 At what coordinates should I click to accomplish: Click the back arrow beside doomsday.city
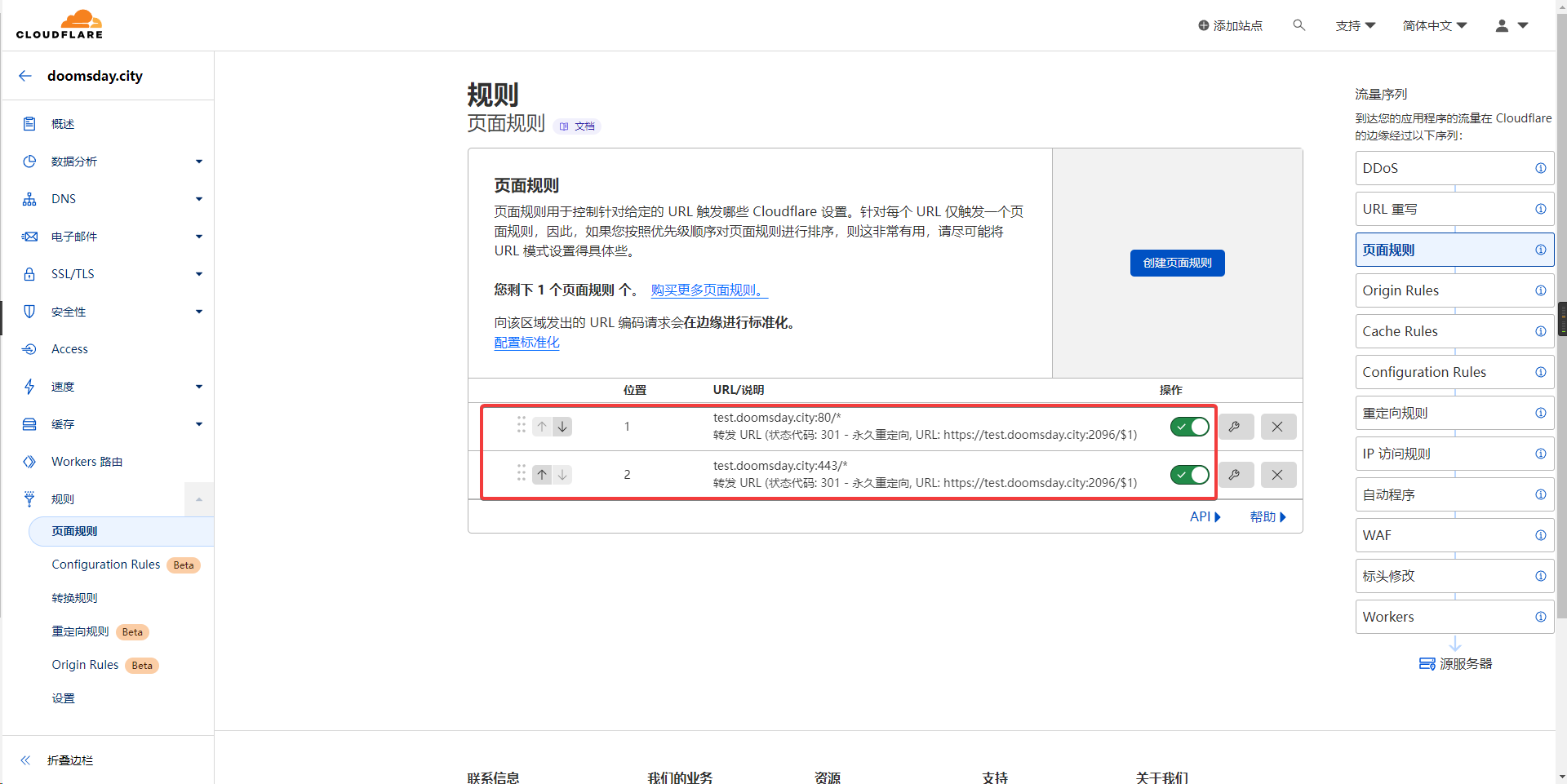(25, 76)
